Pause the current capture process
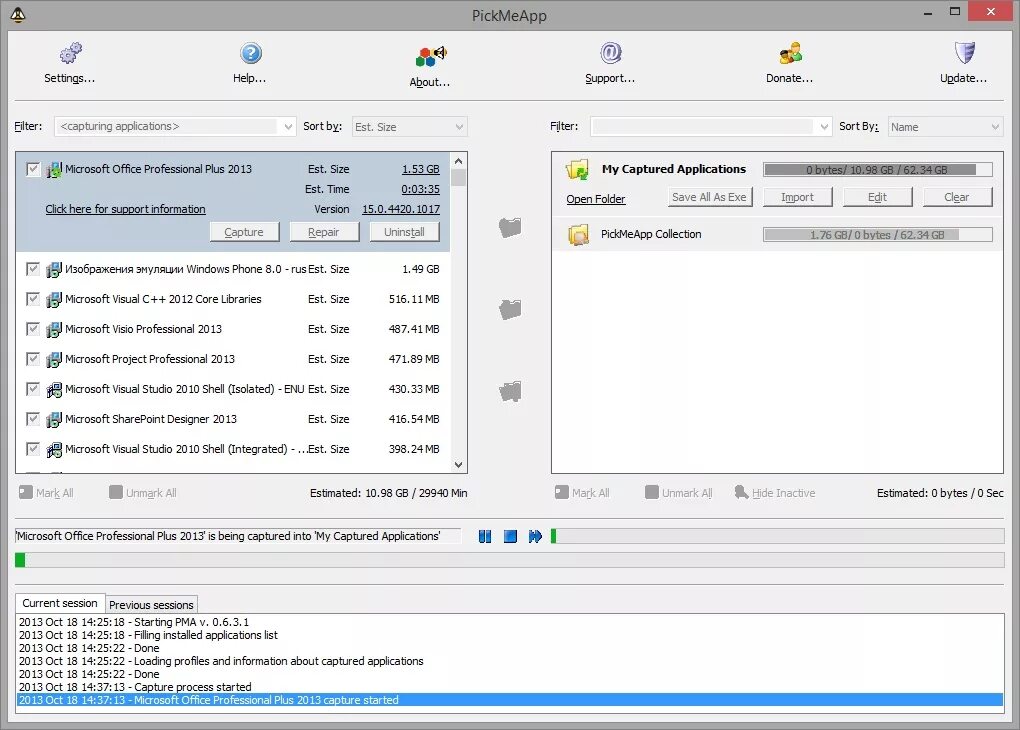The width and height of the screenshot is (1020, 730). [x=485, y=536]
